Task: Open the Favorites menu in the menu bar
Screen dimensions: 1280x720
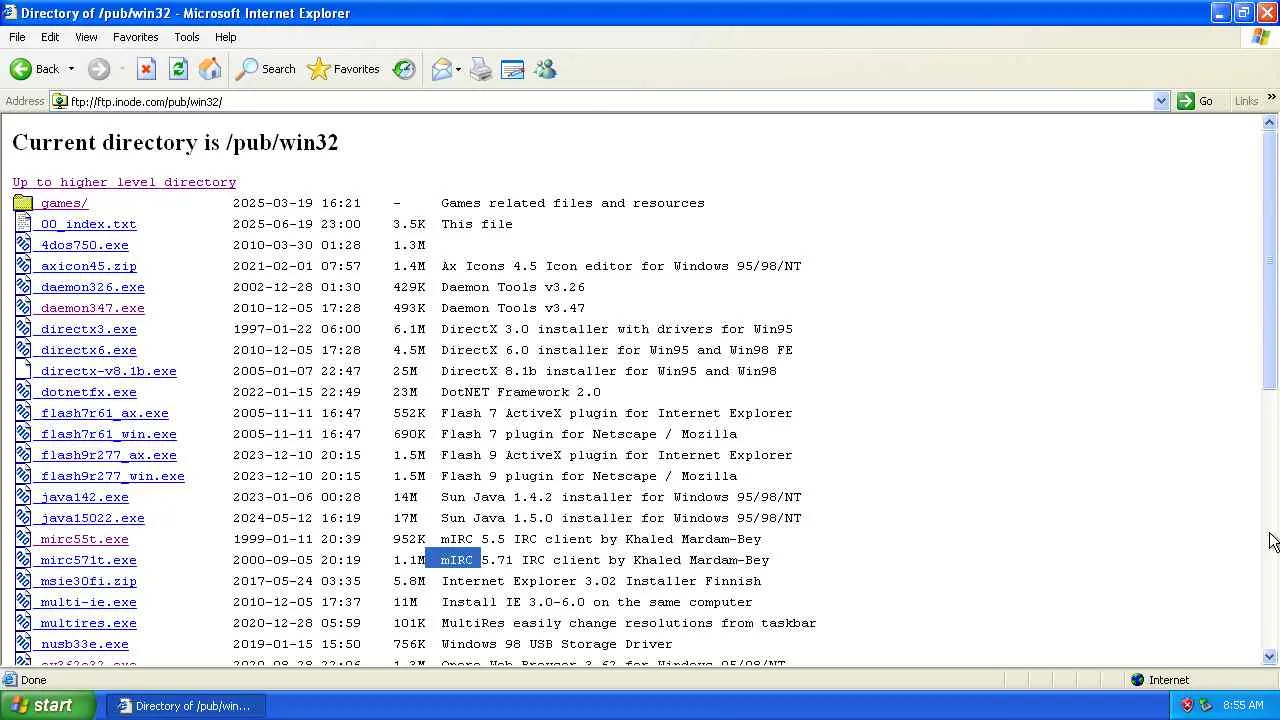Action: tap(135, 37)
